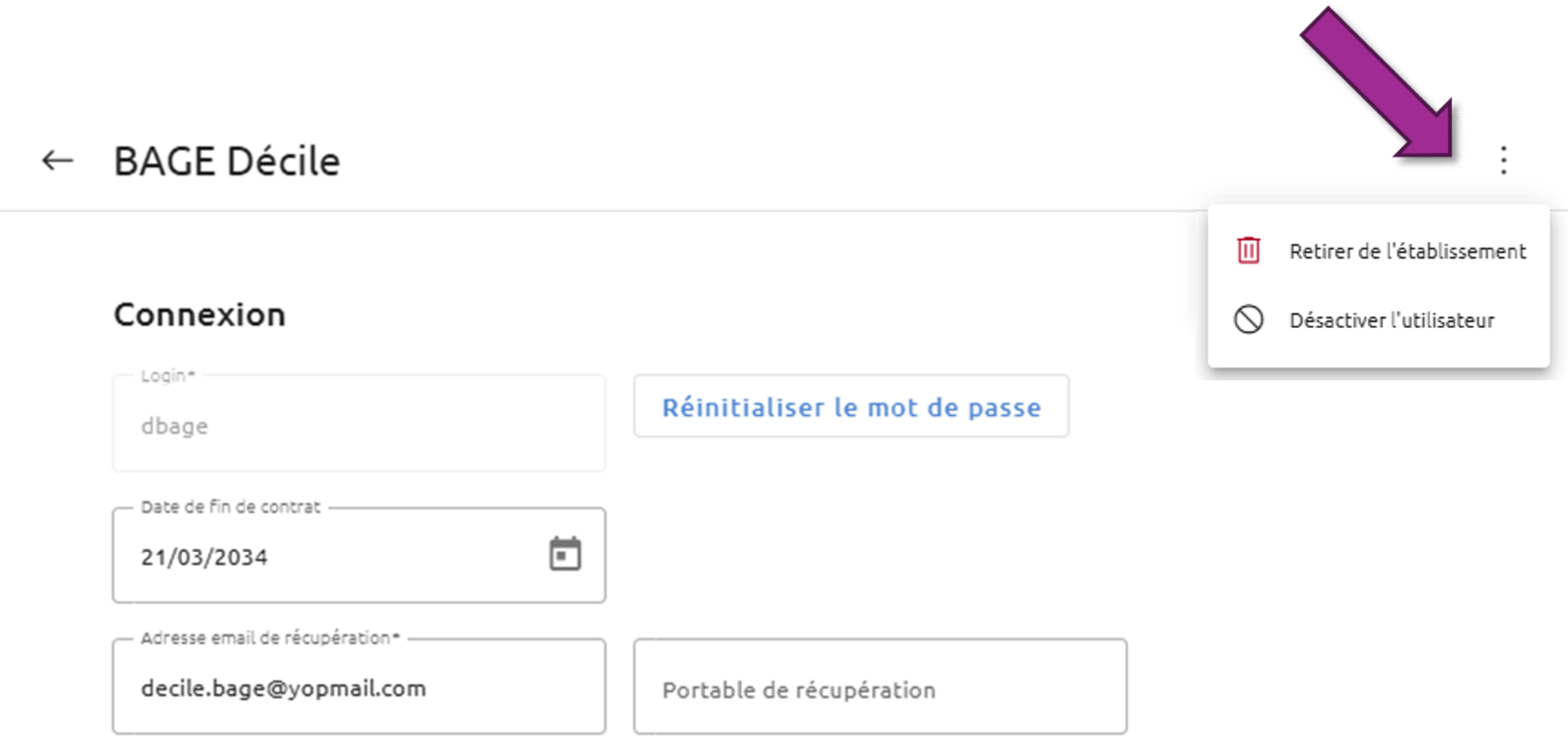Open the three-dot more options menu
The image size is (1568, 752).
click(x=1504, y=161)
